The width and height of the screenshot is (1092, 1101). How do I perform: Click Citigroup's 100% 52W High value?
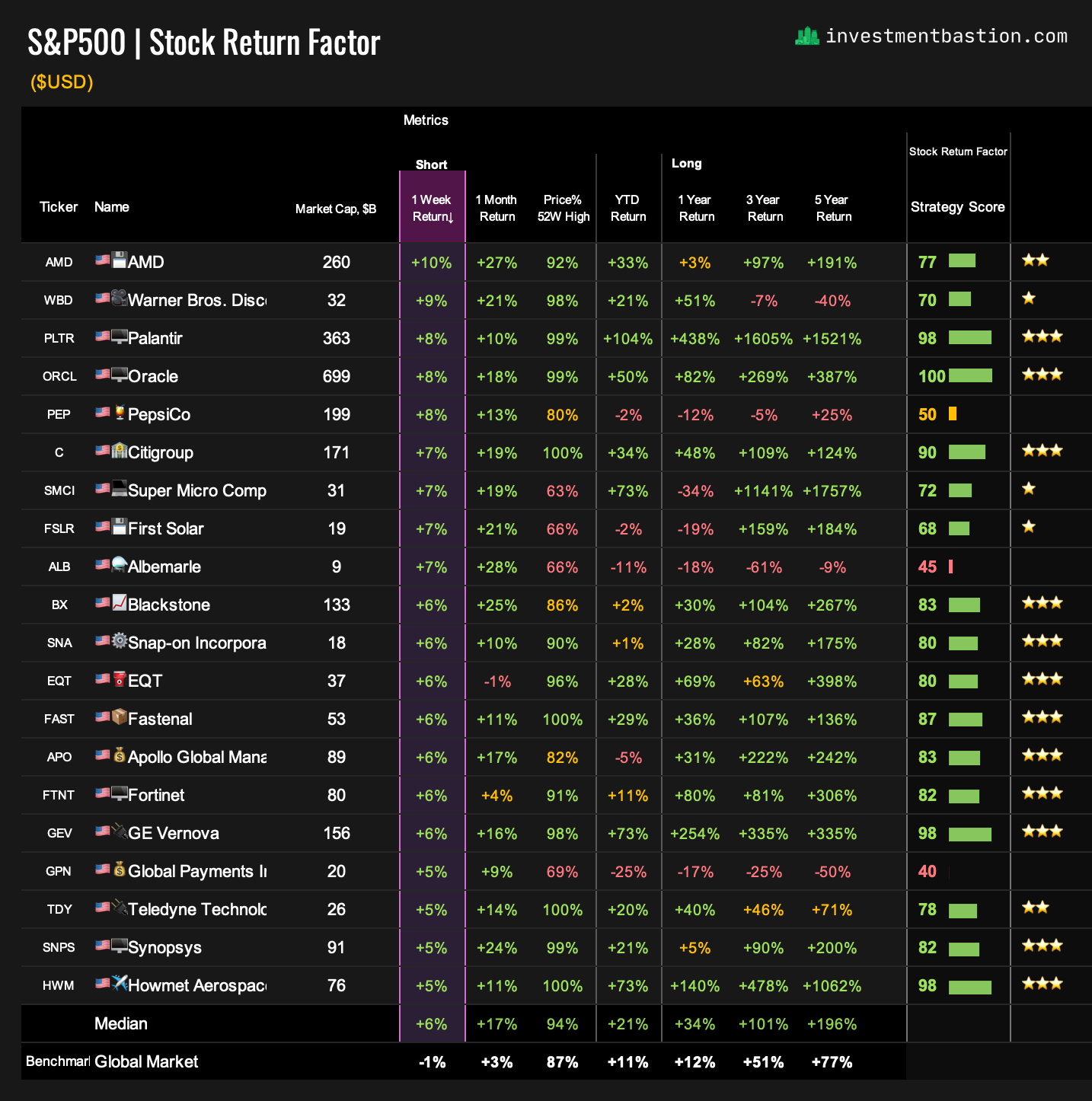coord(563,453)
